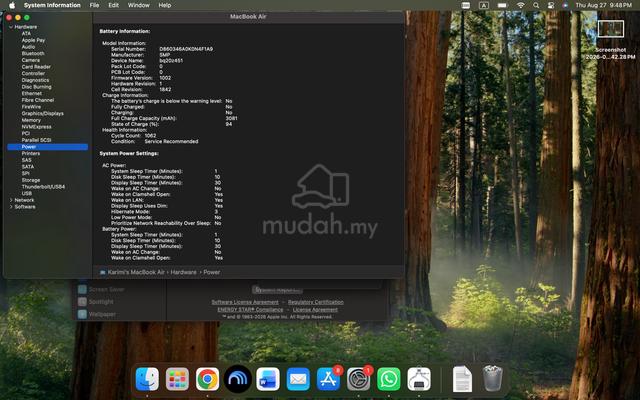Select Spotlight in the Settings window sidebar
This screenshot has height=400, width=640.
pyautogui.click(x=101, y=302)
